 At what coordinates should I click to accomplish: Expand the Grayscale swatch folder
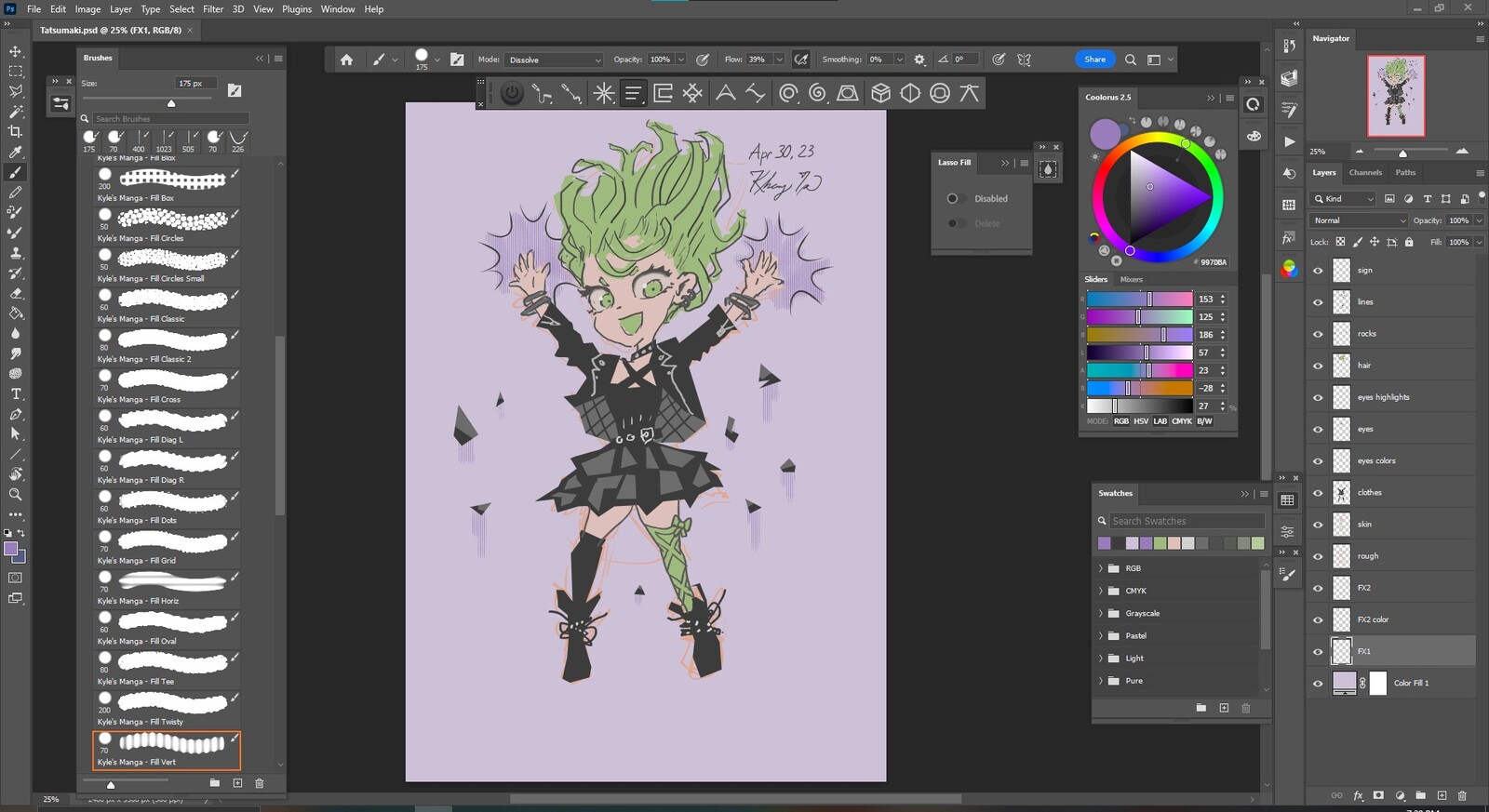tap(1101, 613)
